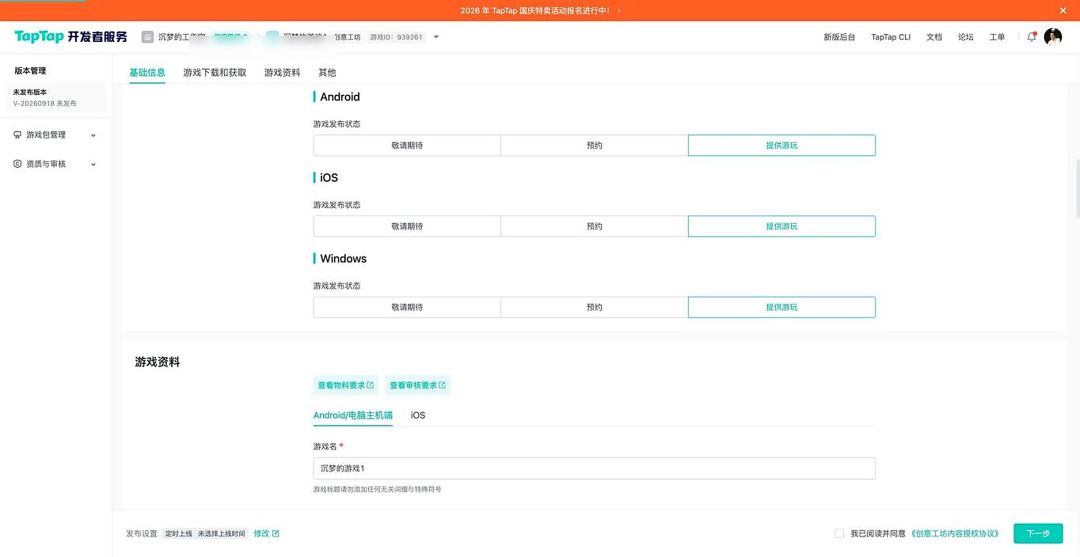Select 预约 for Android release status
Viewport: 1080px width, 557px height.
594,145
